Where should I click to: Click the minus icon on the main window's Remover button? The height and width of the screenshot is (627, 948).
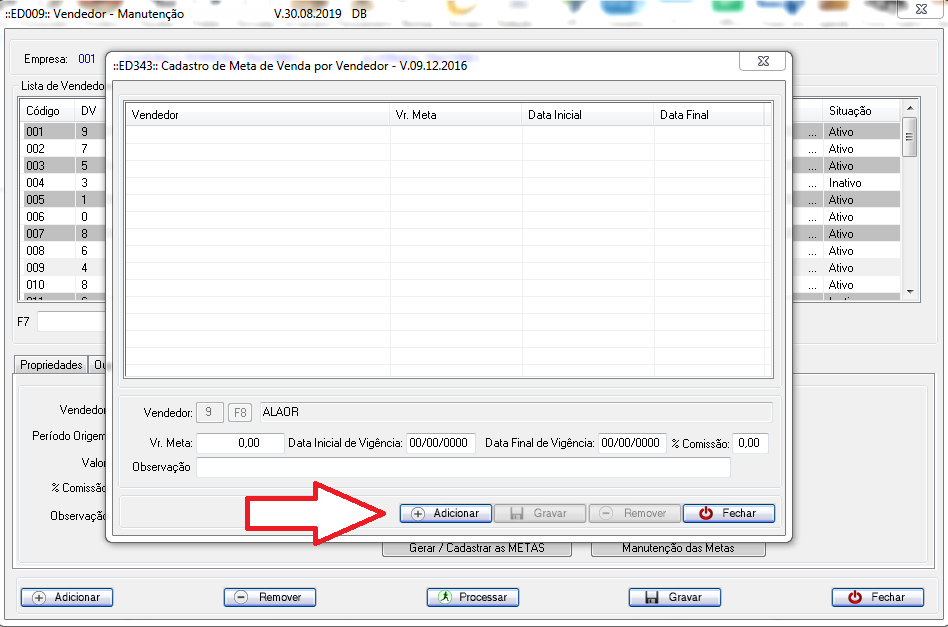(x=241, y=597)
